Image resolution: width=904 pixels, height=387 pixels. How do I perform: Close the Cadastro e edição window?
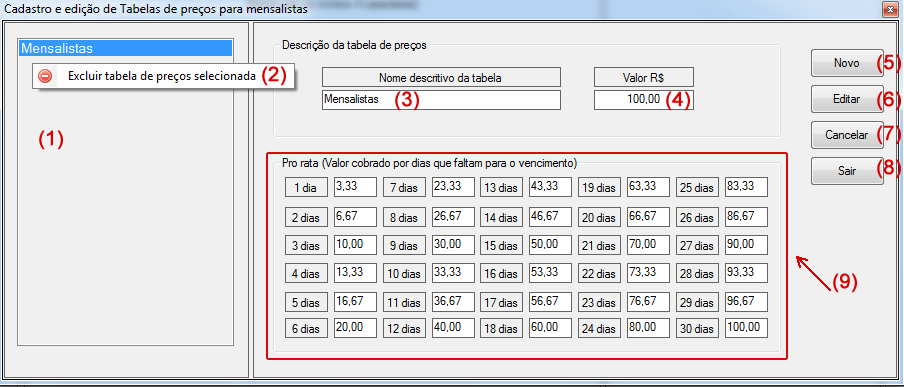point(890,9)
